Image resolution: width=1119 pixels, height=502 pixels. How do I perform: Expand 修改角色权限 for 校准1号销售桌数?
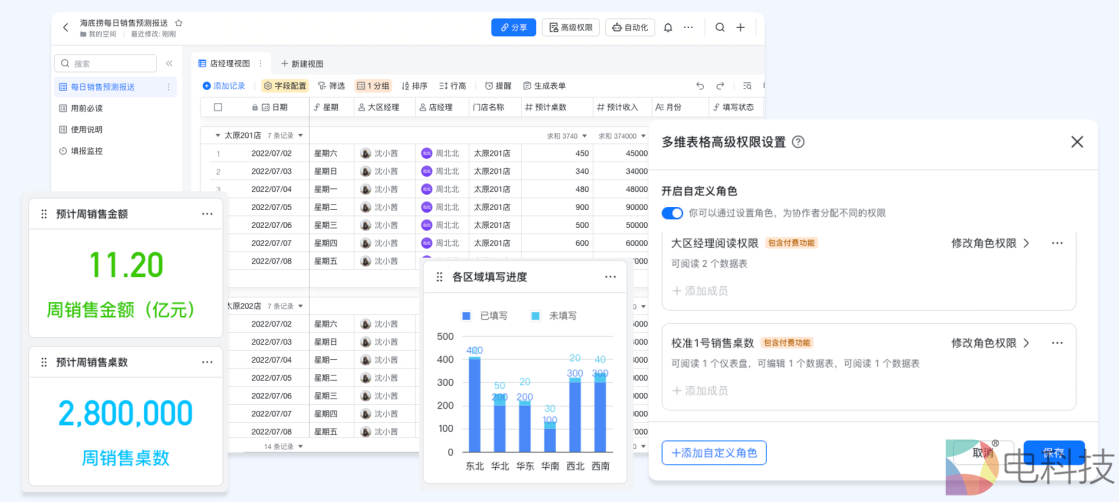point(989,343)
